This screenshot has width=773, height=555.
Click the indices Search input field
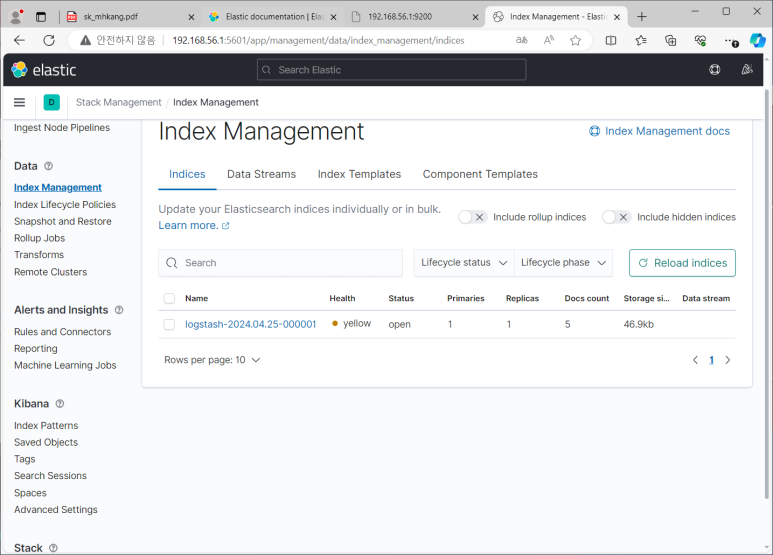(281, 263)
